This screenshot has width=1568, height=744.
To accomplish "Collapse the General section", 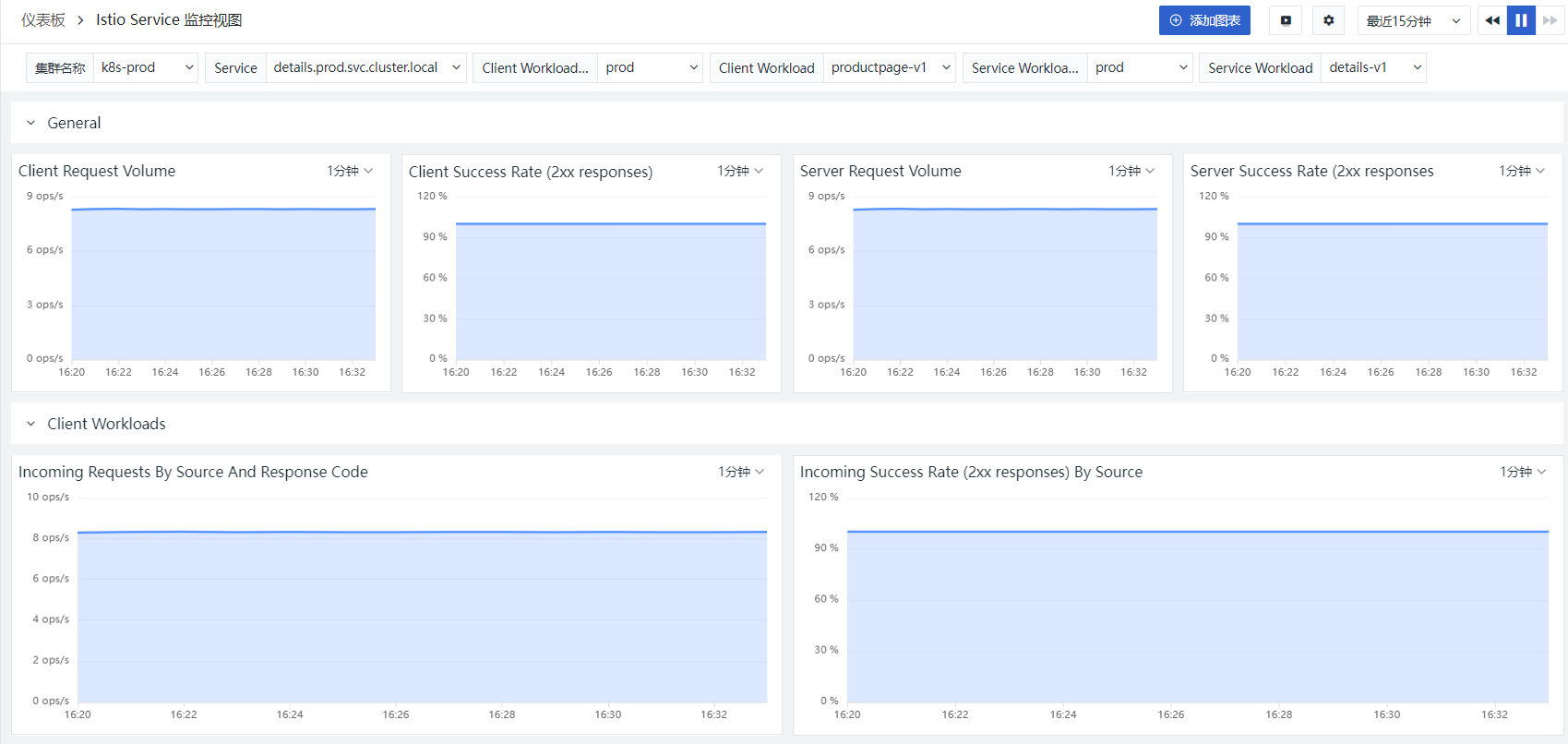I will coord(30,123).
